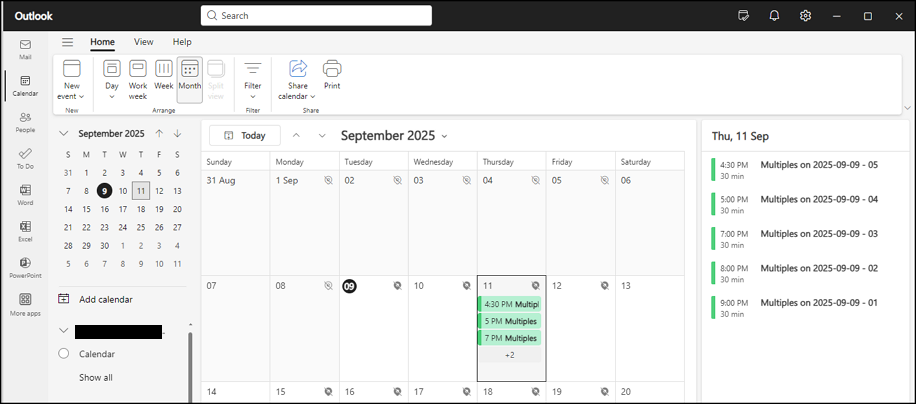
Task: Launch Excel from the sidebar
Action: tap(25, 231)
